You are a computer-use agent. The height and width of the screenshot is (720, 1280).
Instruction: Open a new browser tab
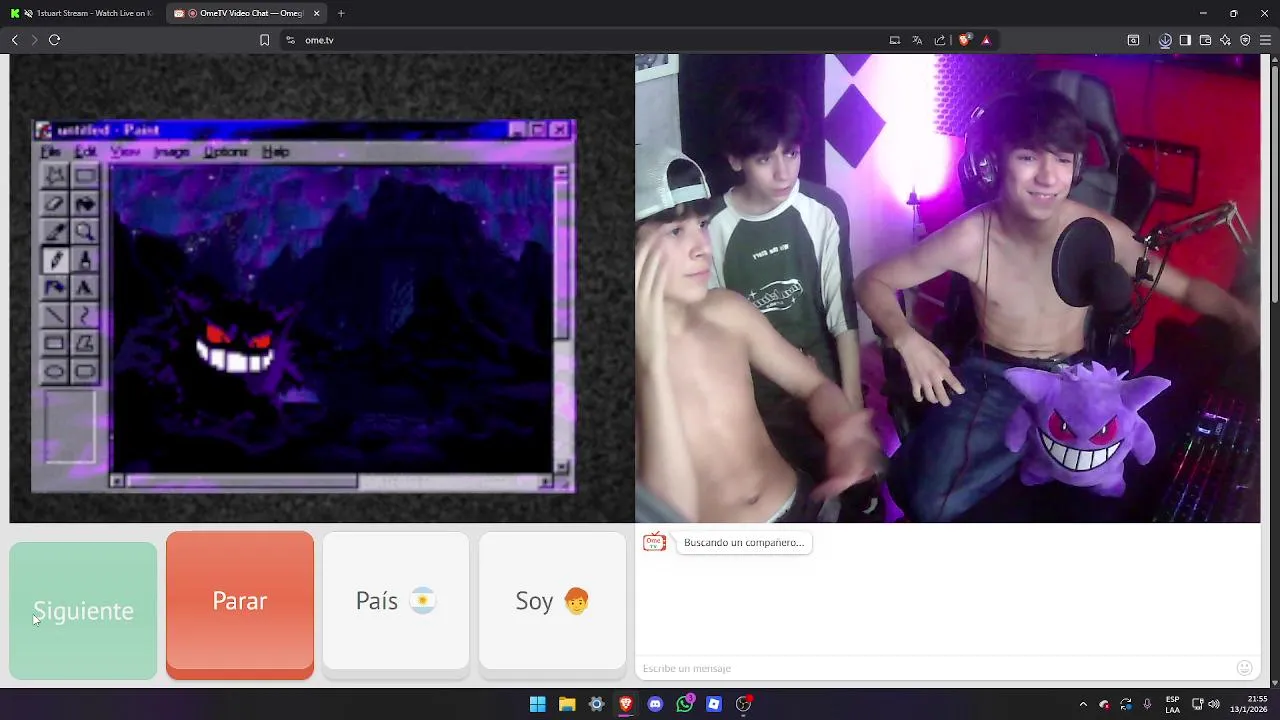(x=341, y=13)
